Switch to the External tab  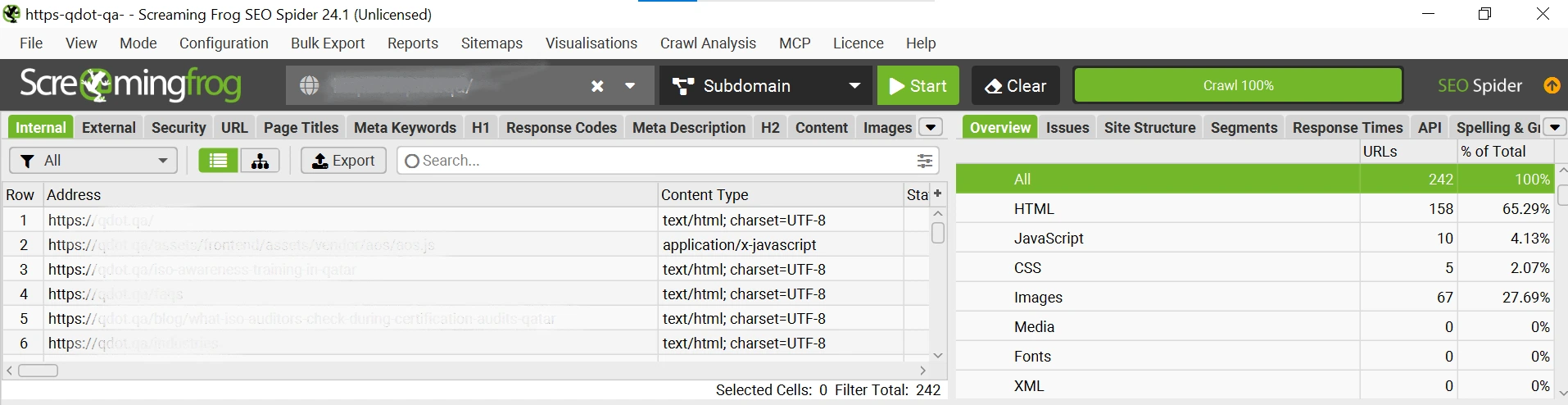coord(109,127)
